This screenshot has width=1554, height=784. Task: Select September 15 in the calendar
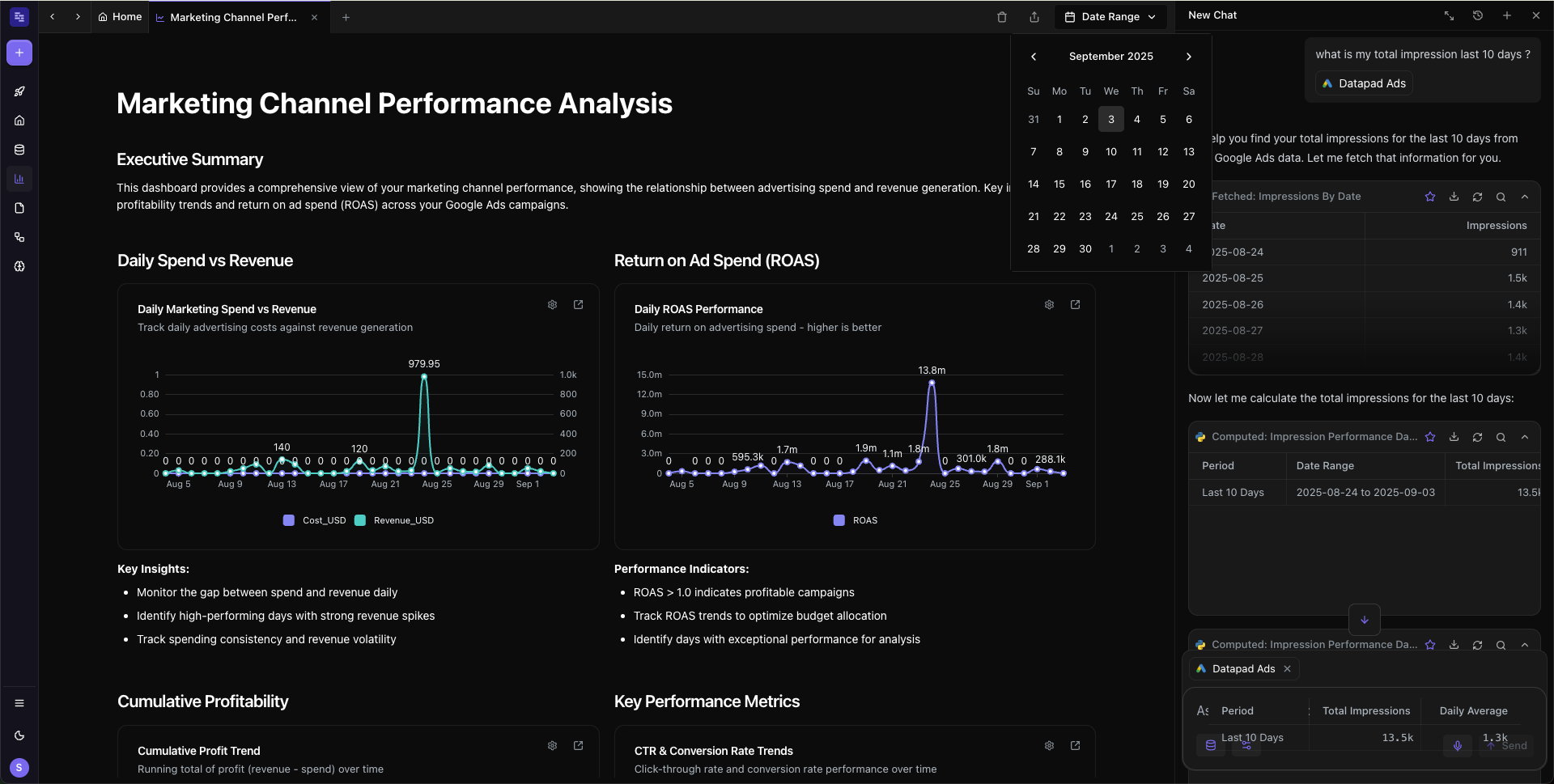[x=1059, y=184]
